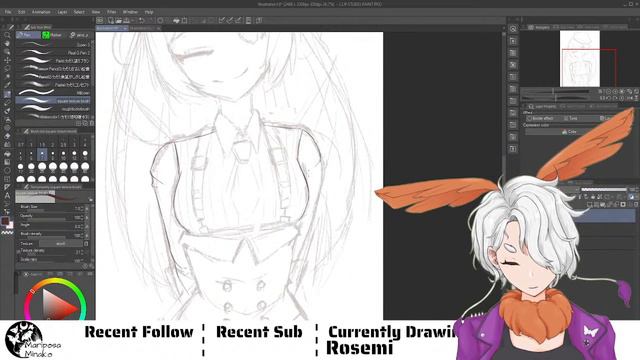
Task: Select the Frame border tool
Action: (x=7, y=179)
